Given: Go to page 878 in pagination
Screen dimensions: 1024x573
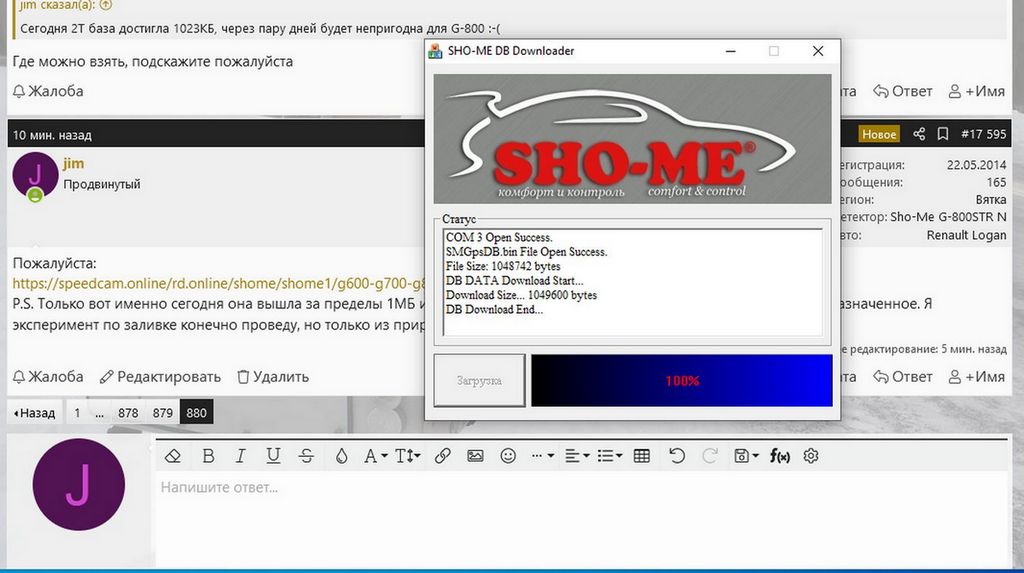Looking at the screenshot, I should point(128,413).
